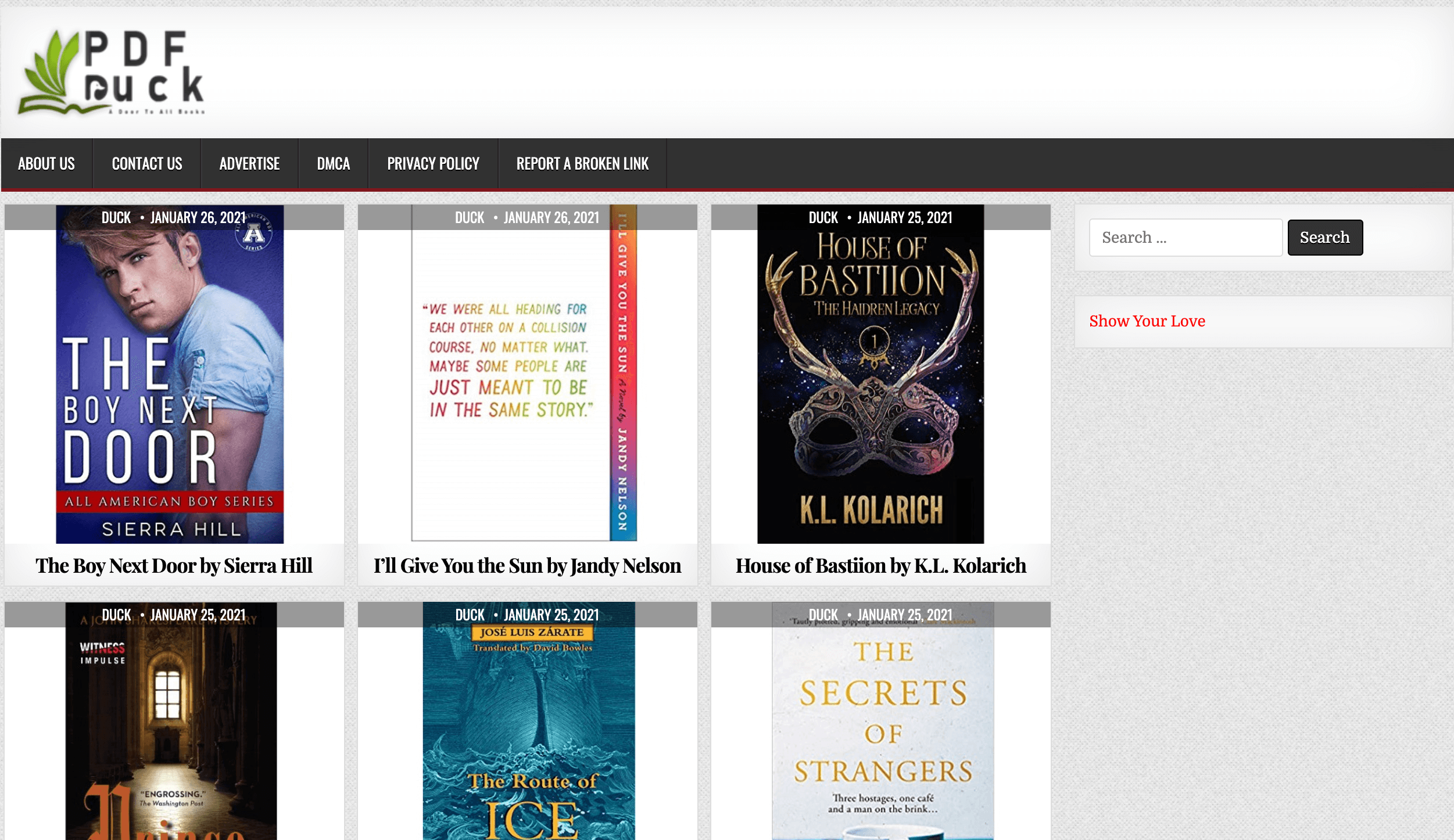The height and width of the screenshot is (840, 1454).
Task: Open the Witness Impulse book cover
Action: coord(171,721)
